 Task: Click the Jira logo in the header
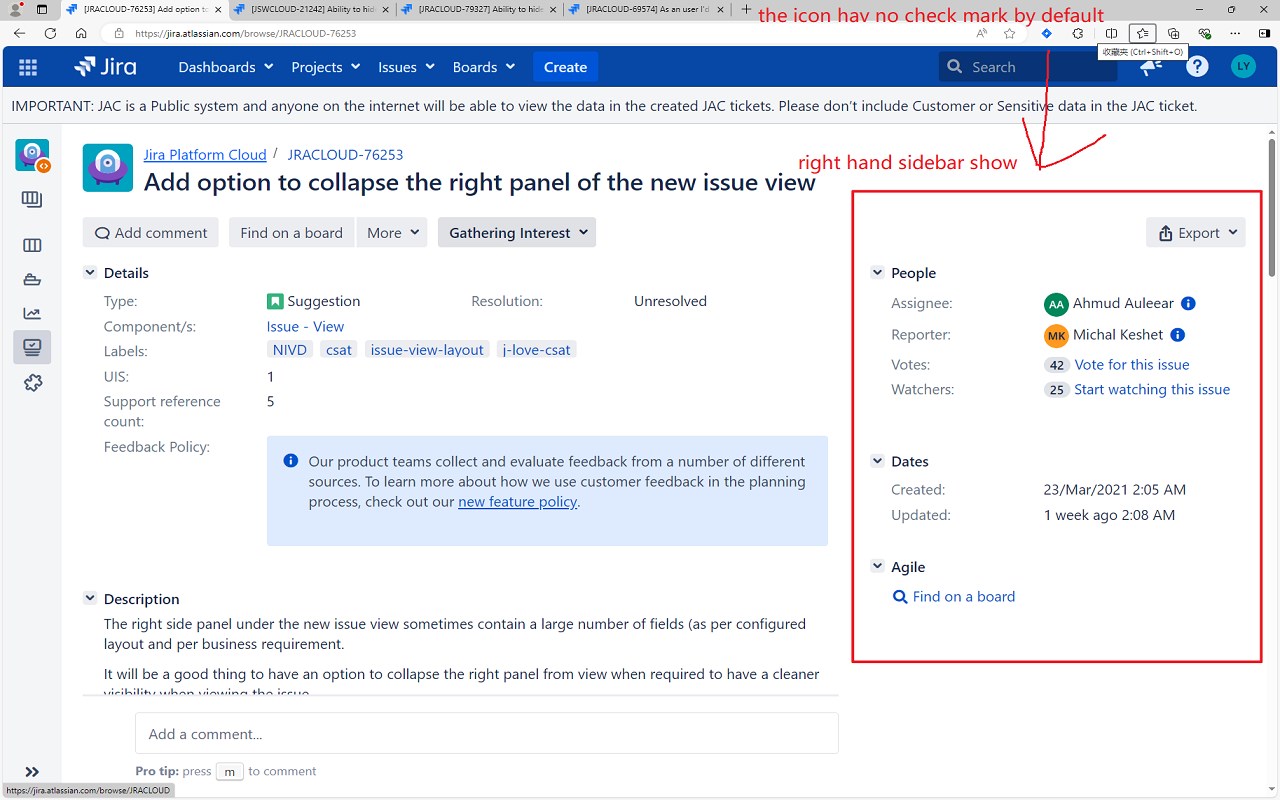click(106, 67)
